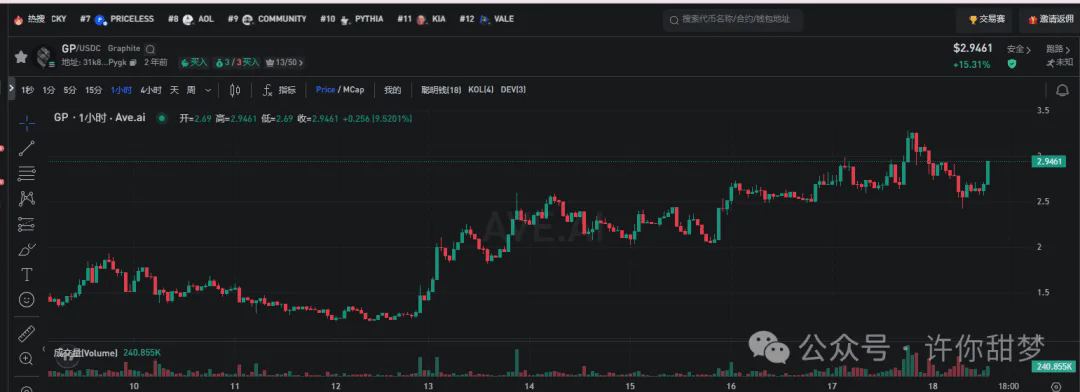Click the +15.31% change value
Screen dimensions: 1080x392
coord(972,64)
